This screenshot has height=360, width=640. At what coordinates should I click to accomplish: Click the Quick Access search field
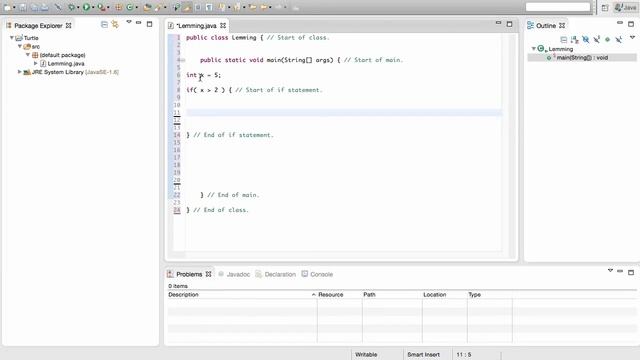pyautogui.click(x=558, y=7)
